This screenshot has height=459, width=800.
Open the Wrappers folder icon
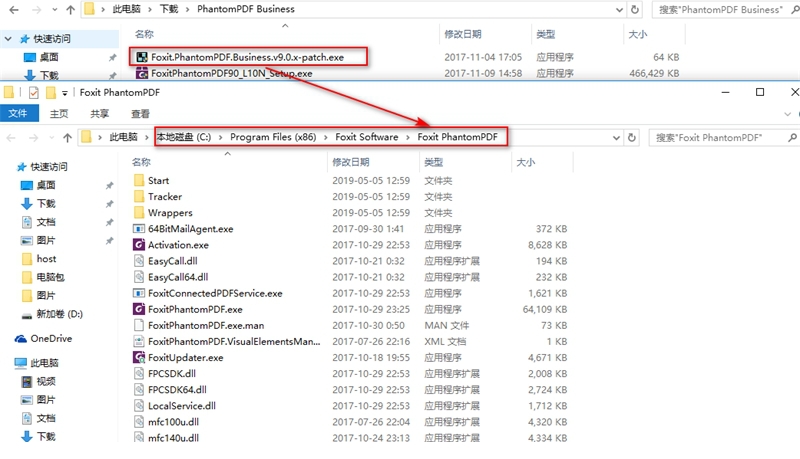pos(139,213)
